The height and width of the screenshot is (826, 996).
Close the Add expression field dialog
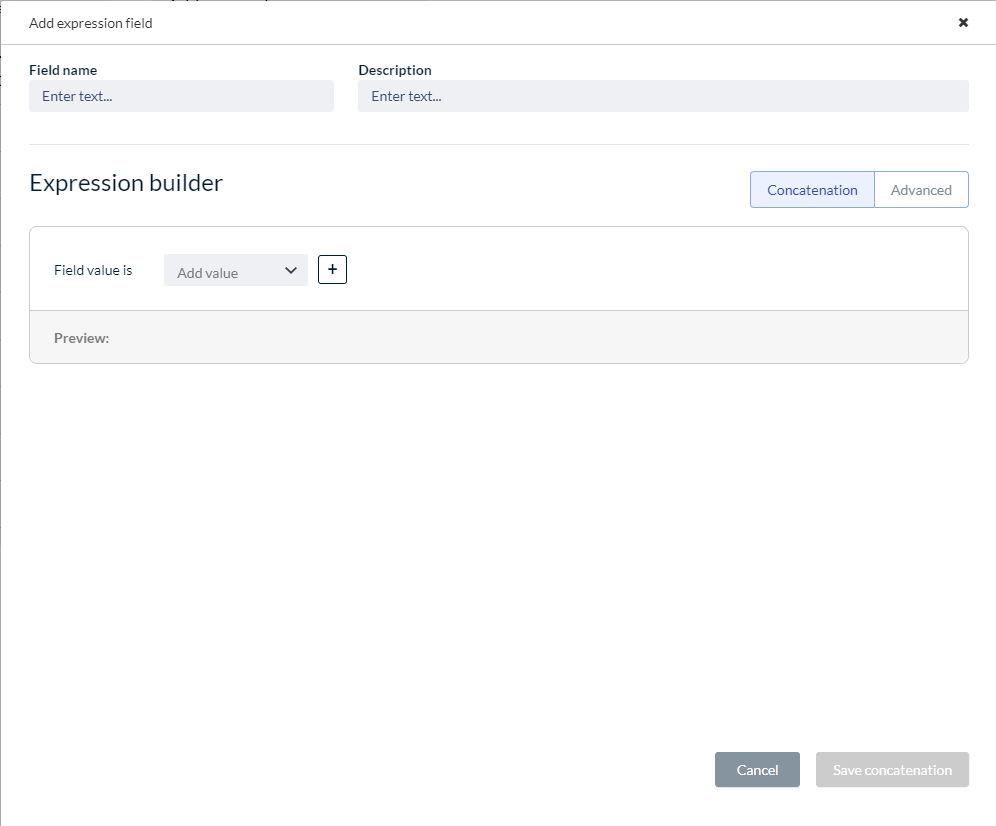point(963,22)
